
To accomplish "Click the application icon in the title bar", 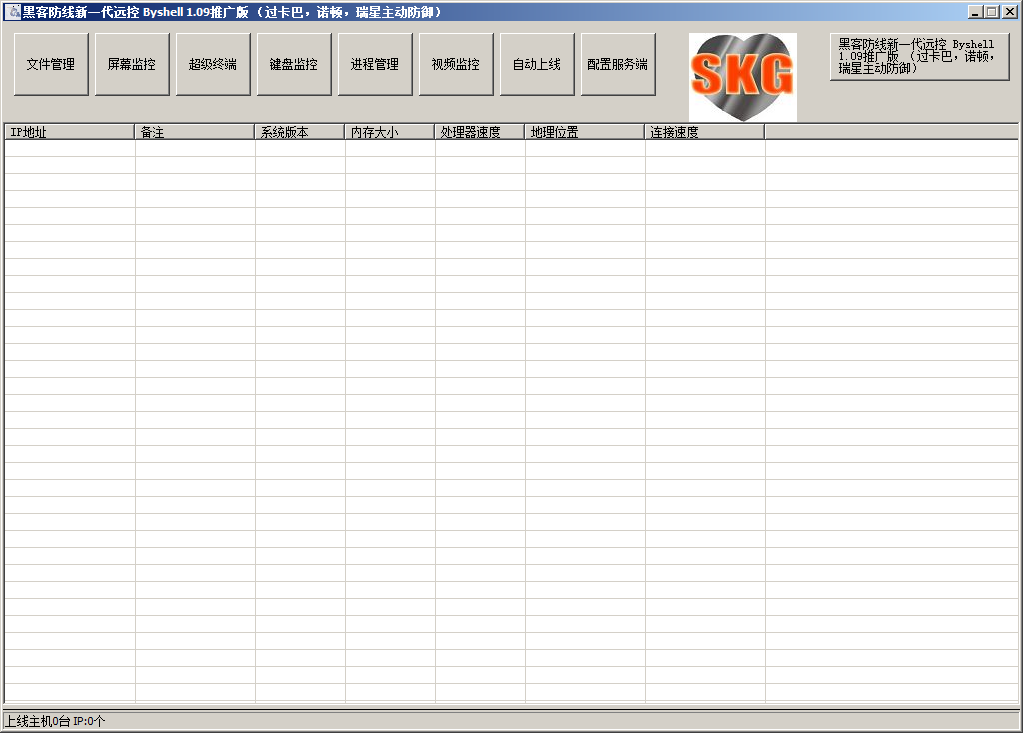I will 13,12.
